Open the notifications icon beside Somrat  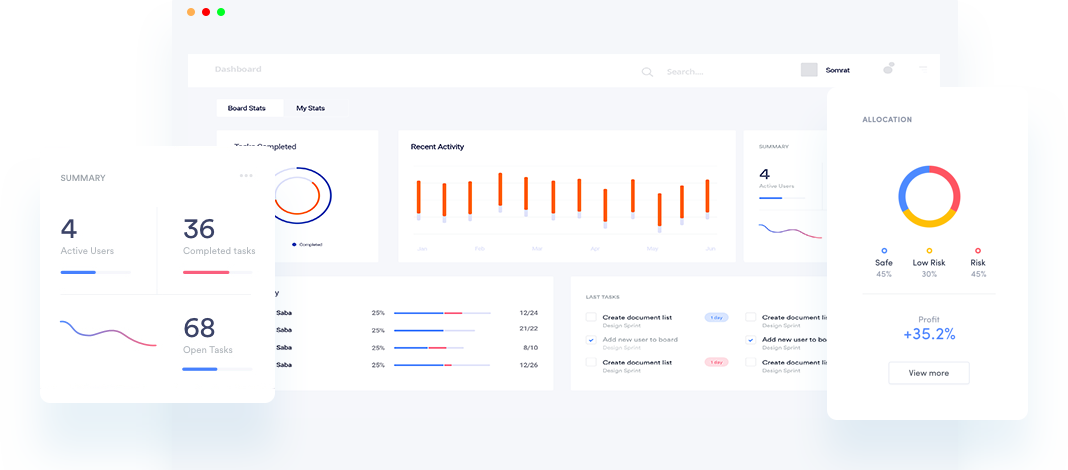point(888,69)
